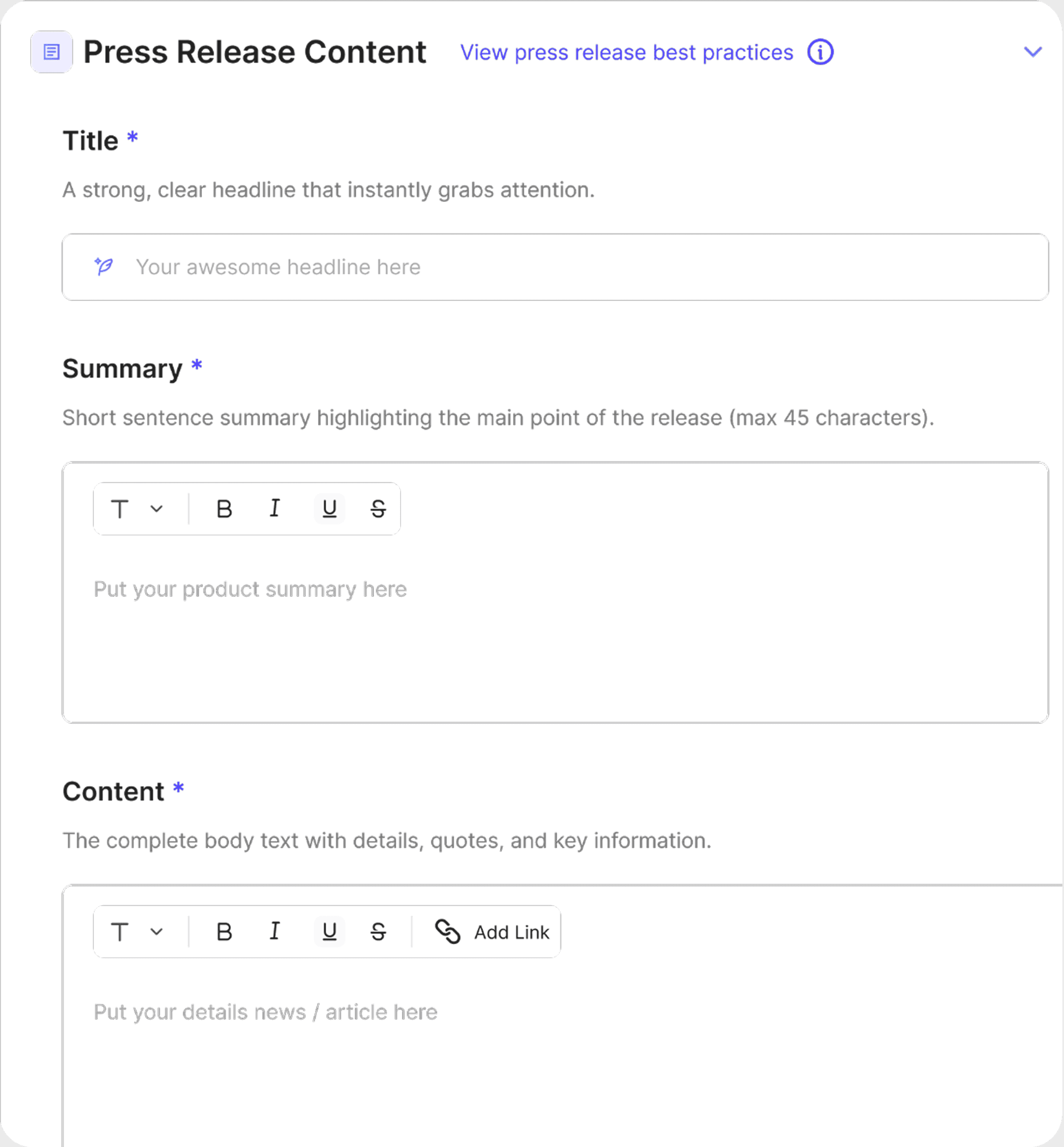This screenshot has height=1147, width=1064.
Task: Open text style dropdown in Summary toolbar
Action: (x=137, y=509)
